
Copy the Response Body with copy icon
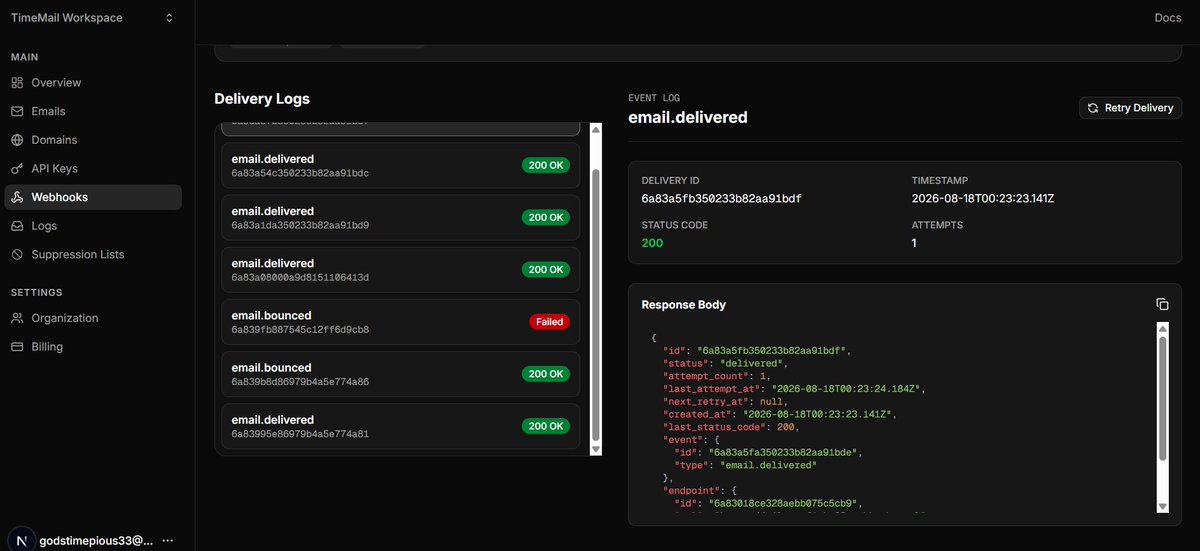(x=1162, y=304)
